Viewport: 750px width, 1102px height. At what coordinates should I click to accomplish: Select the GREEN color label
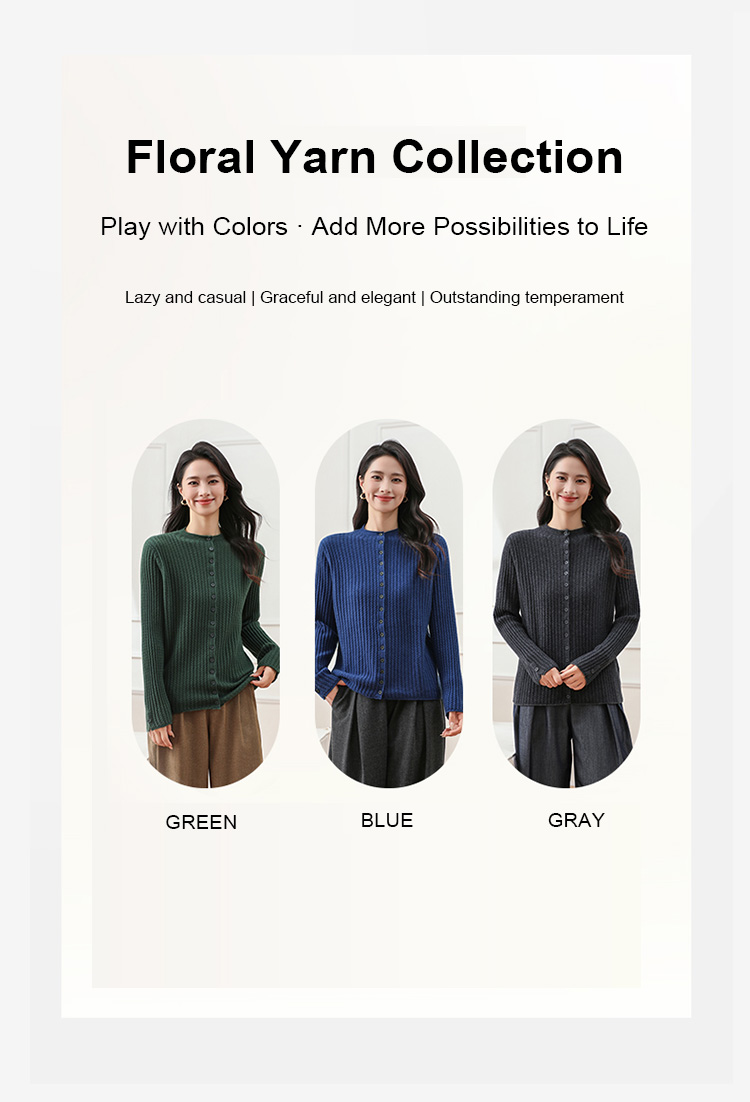[201, 822]
